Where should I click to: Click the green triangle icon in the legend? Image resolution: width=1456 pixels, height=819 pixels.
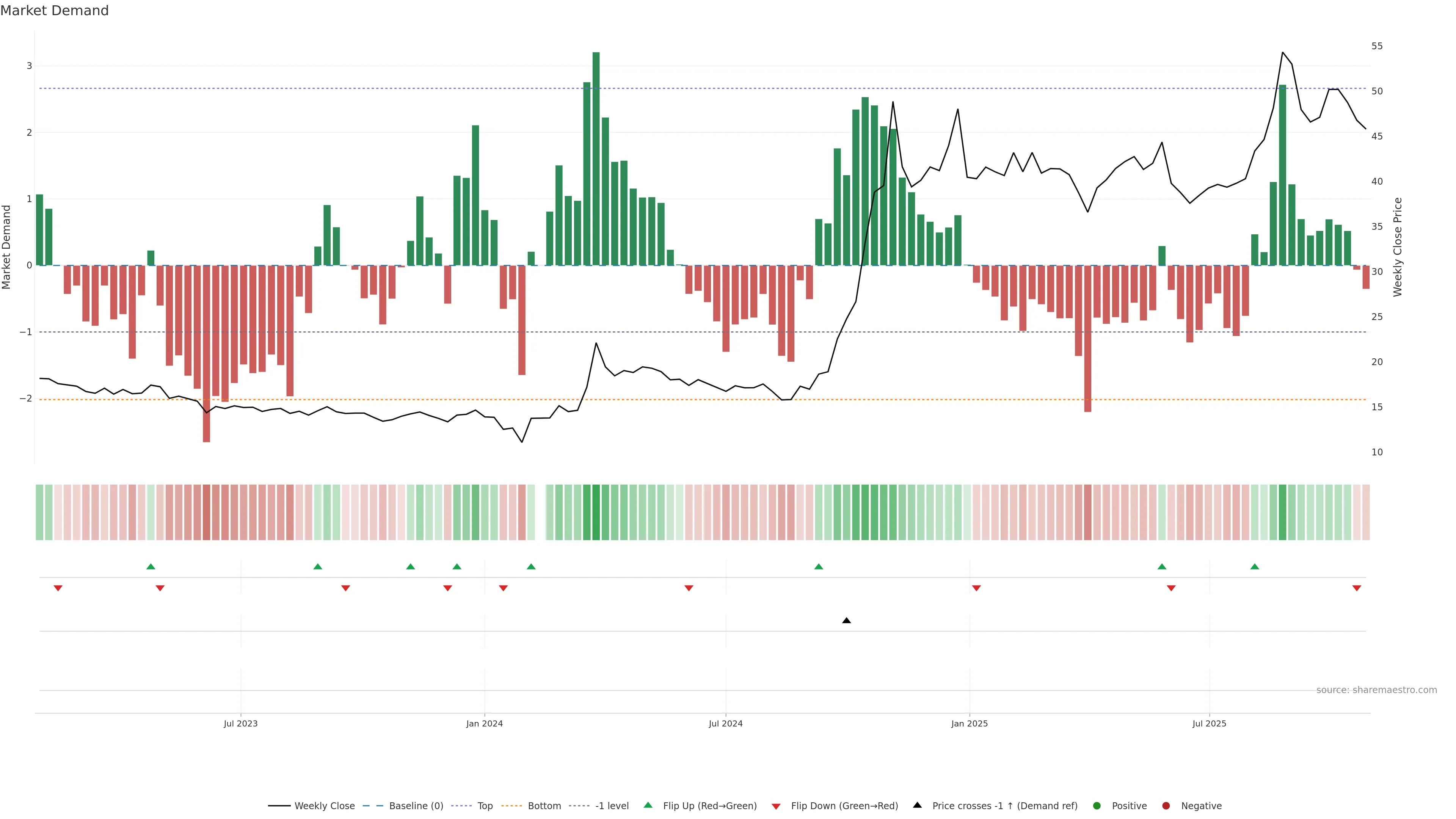pos(648,805)
